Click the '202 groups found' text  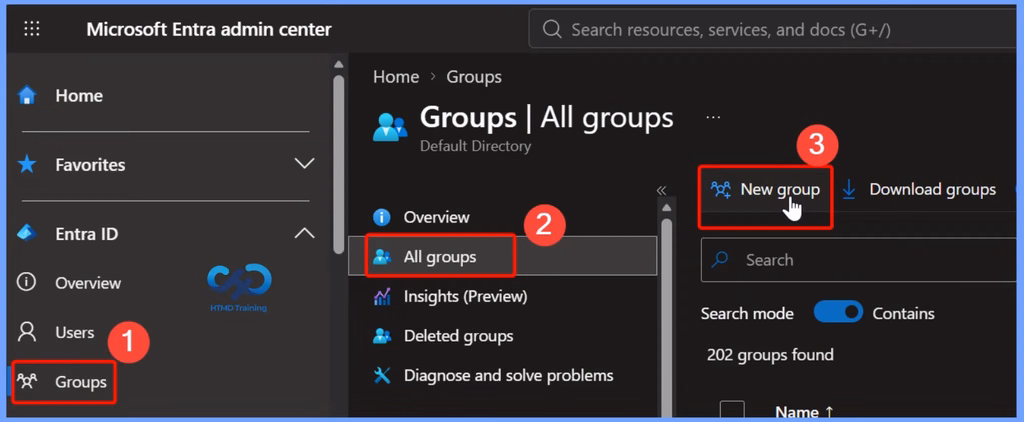click(x=770, y=355)
